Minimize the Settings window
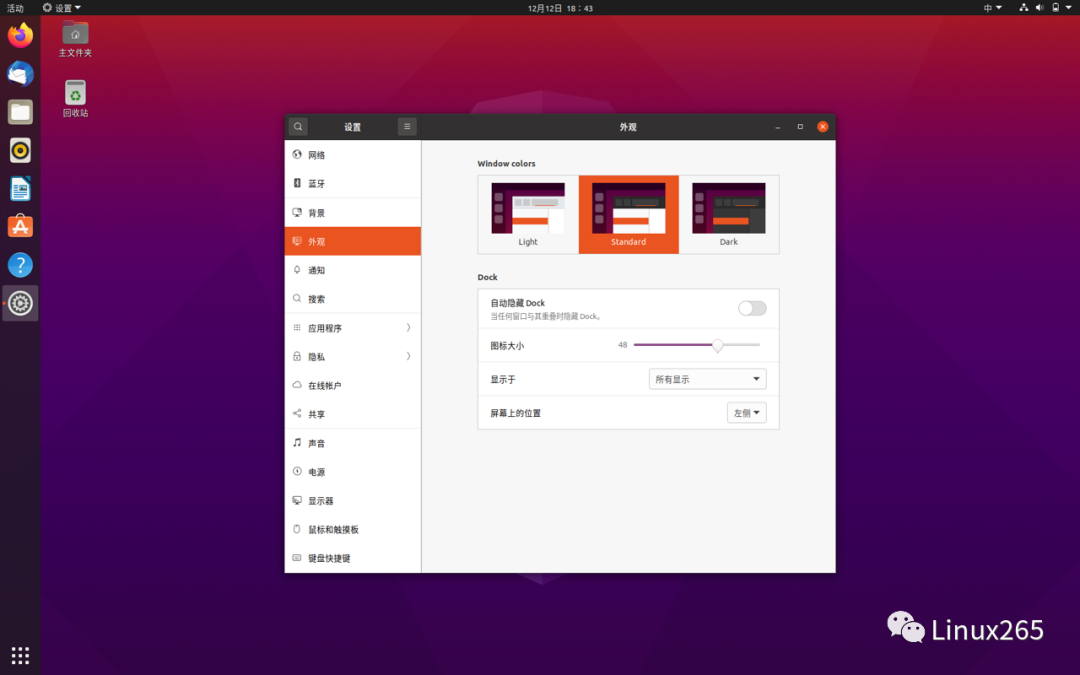Viewport: 1080px width, 675px height. [778, 127]
